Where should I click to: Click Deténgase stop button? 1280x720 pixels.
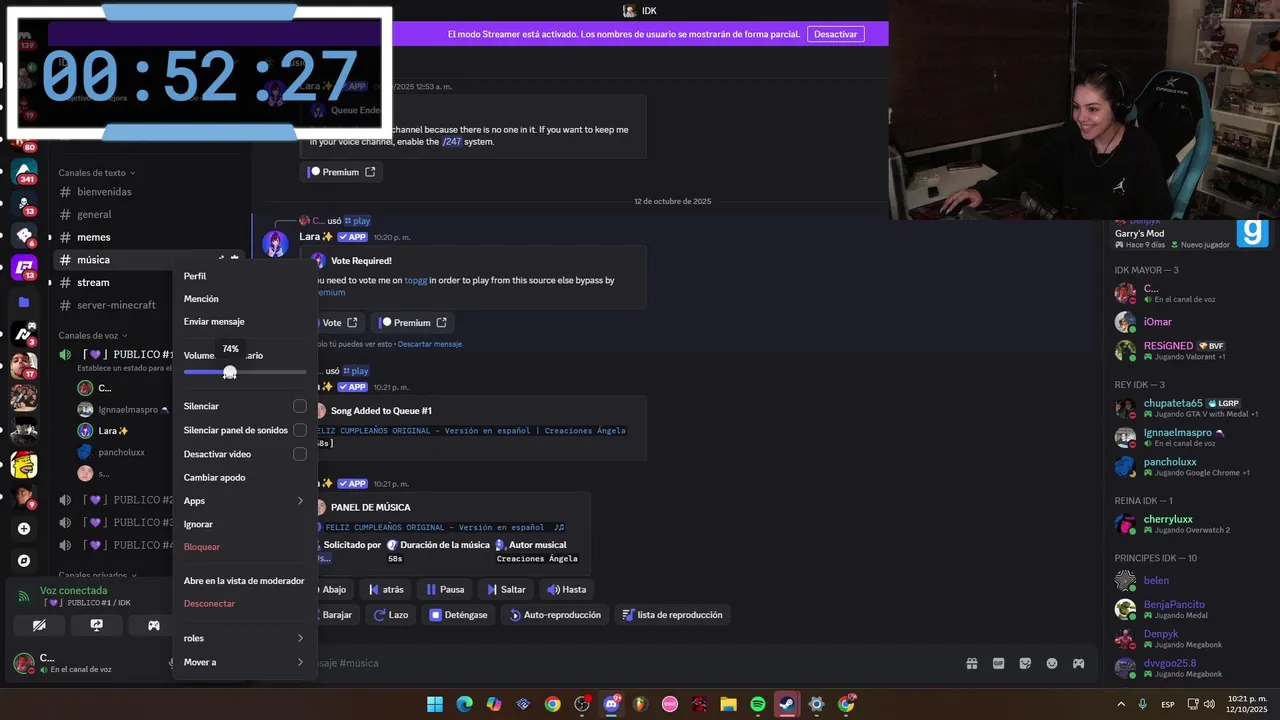coord(458,615)
